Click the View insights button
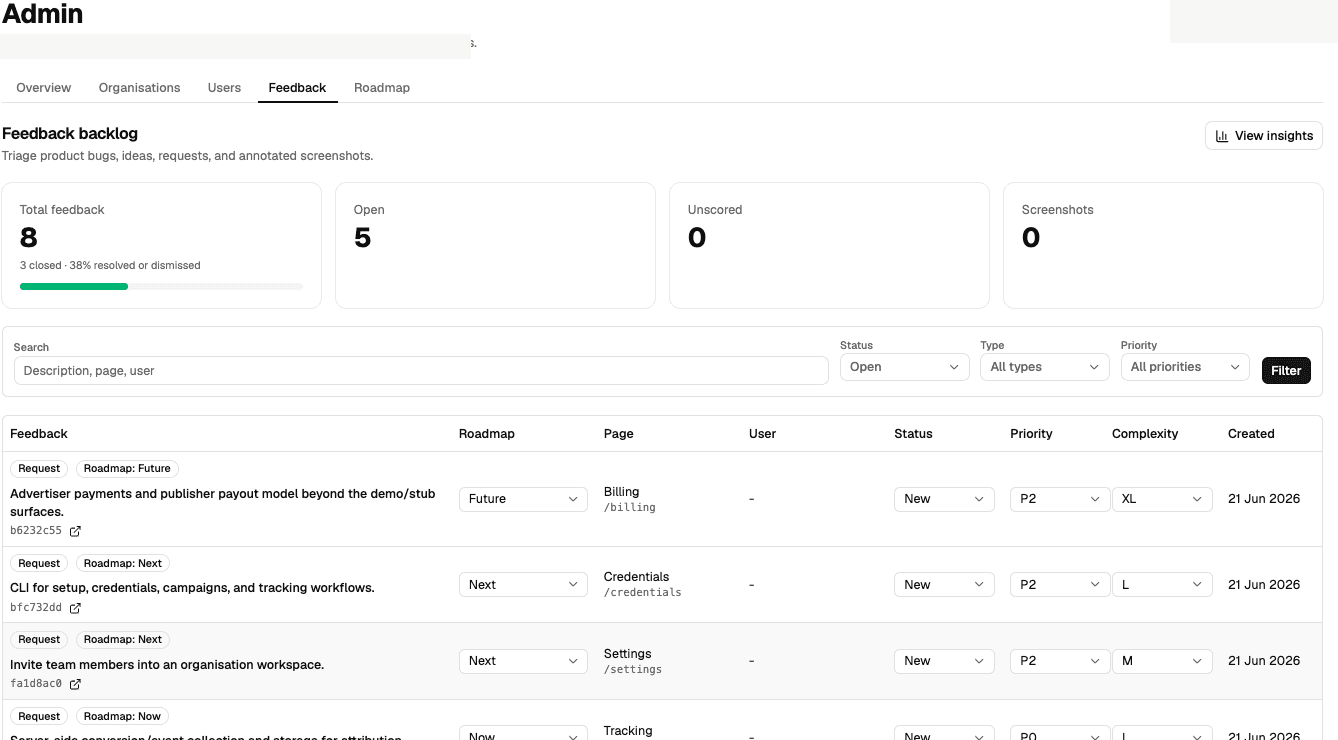1338x740 pixels. [x=1264, y=136]
